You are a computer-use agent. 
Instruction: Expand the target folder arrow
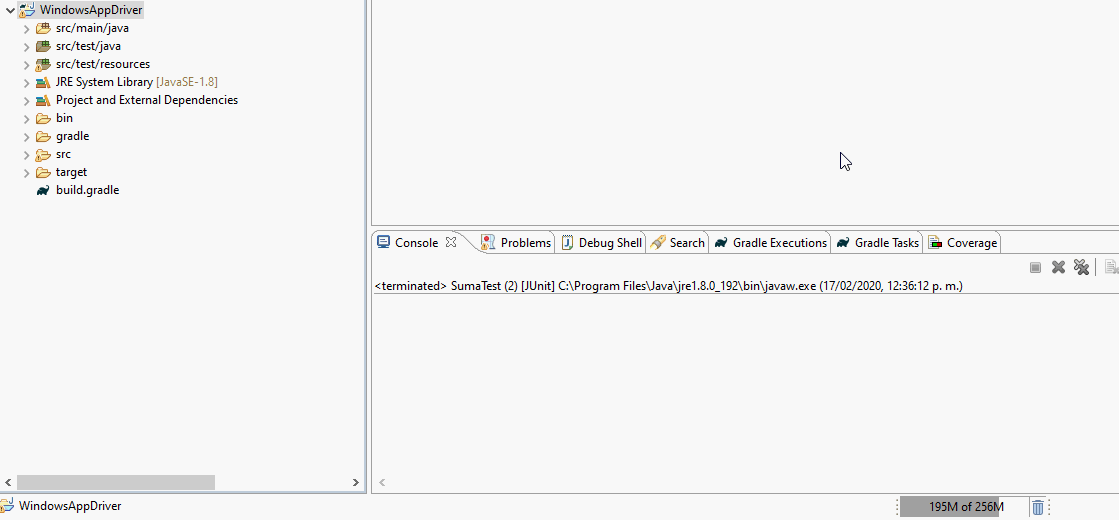pyautogui.click(x=27, y=172)
